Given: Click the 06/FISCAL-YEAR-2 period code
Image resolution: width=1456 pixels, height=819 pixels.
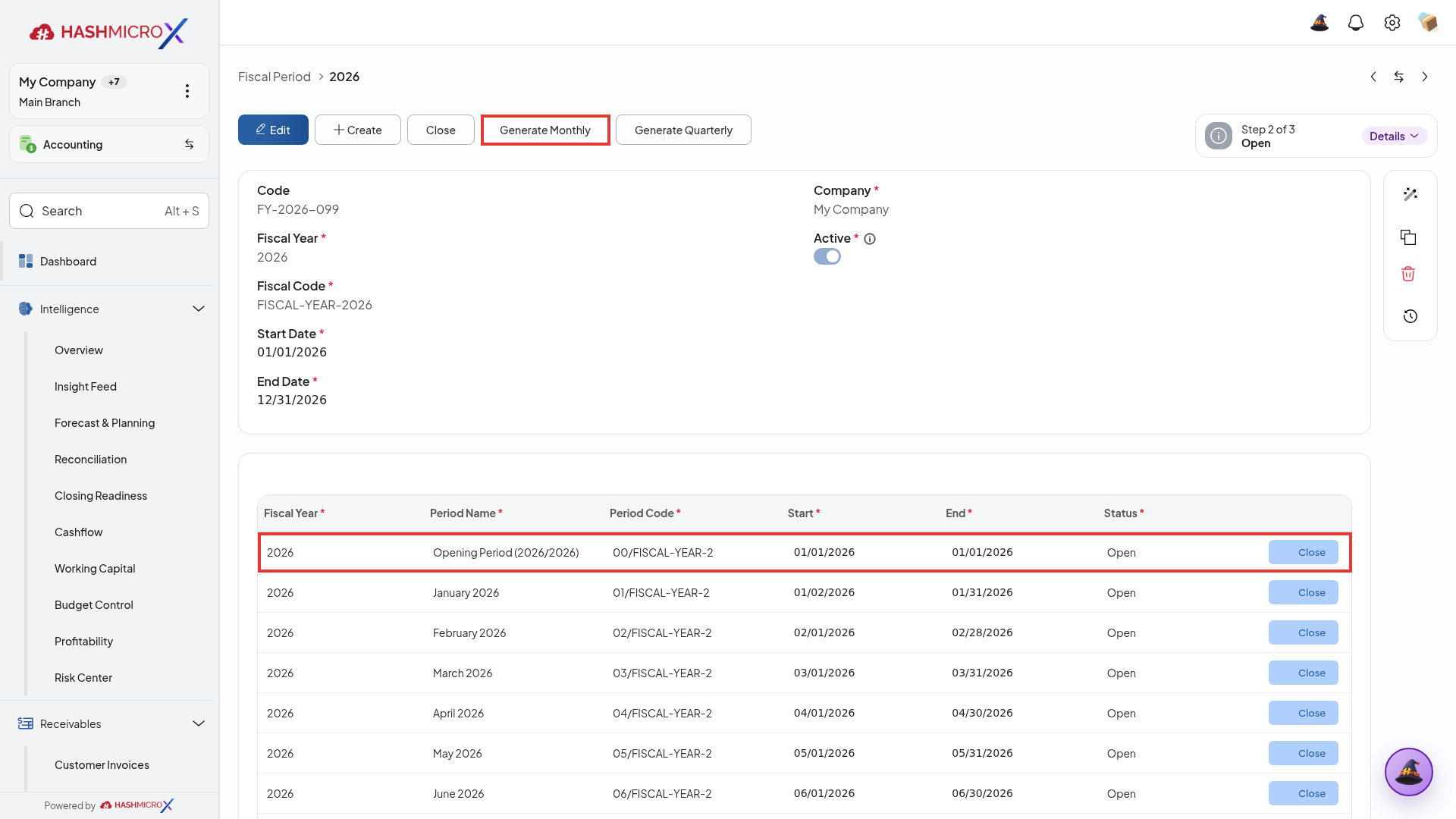Looking at the screenshot, I should (662, 794).
